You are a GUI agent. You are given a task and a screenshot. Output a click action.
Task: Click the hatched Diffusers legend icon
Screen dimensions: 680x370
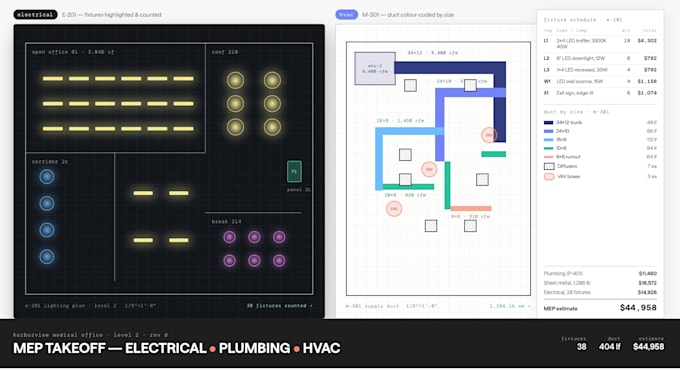549,166
